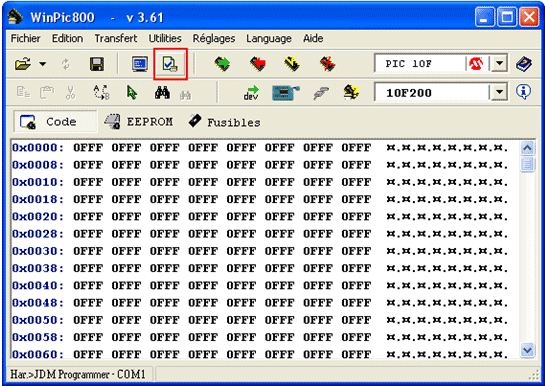
Task: Switch to the Fusibles tab
Action: (225, 122)
